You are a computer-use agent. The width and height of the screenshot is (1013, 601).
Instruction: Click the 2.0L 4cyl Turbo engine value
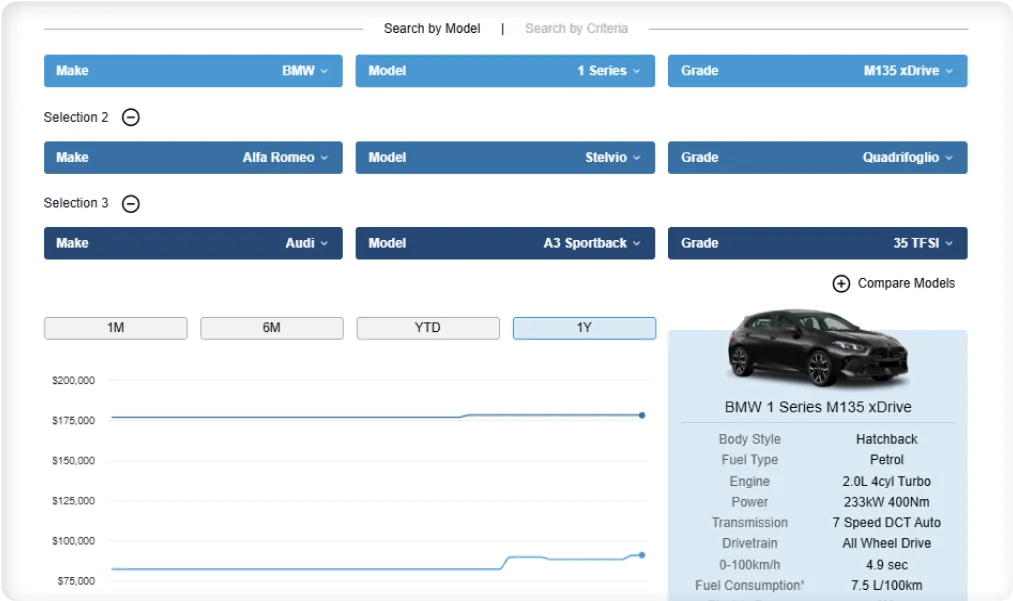coord(886,481)
